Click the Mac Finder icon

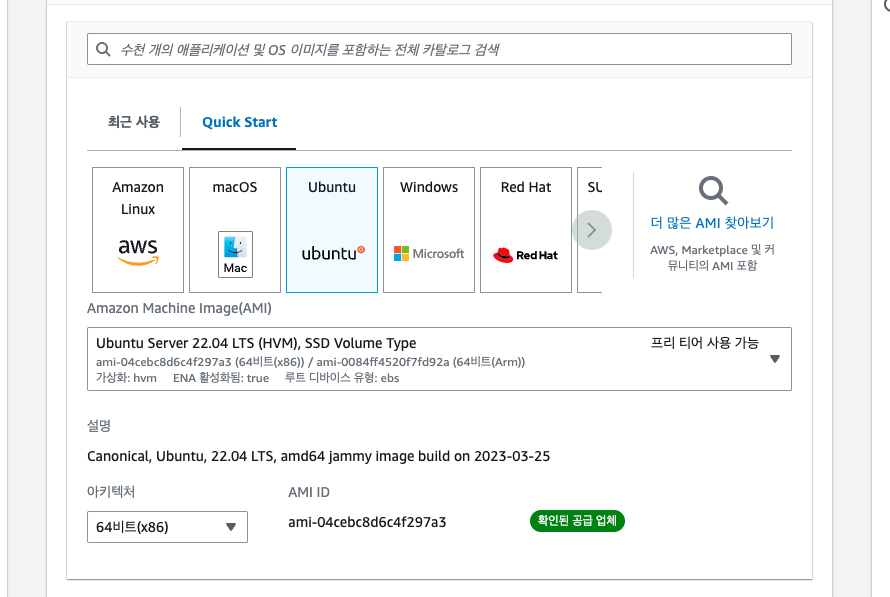(x=235, y=254)
